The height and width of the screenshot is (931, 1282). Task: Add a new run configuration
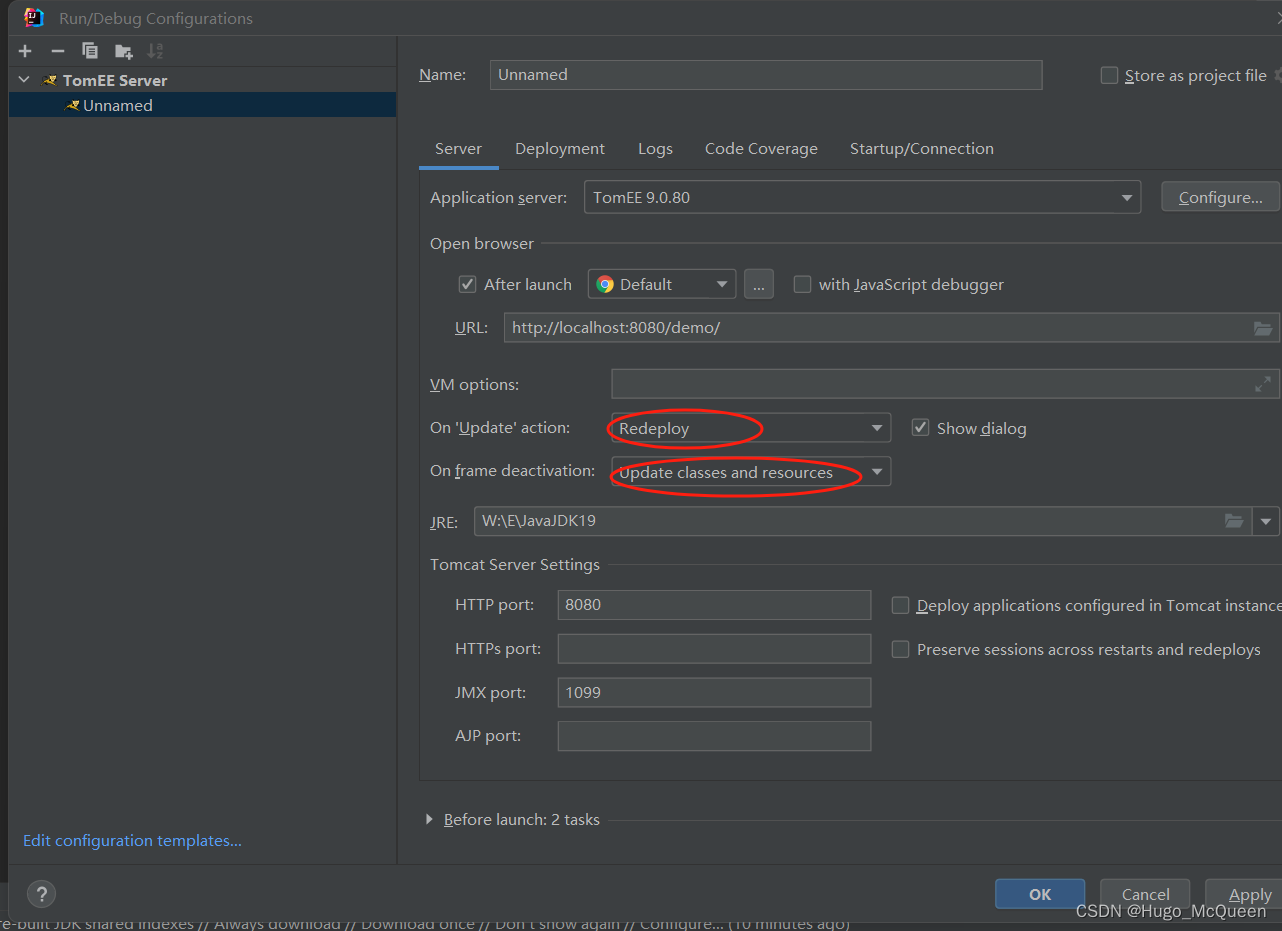[25, 51]
